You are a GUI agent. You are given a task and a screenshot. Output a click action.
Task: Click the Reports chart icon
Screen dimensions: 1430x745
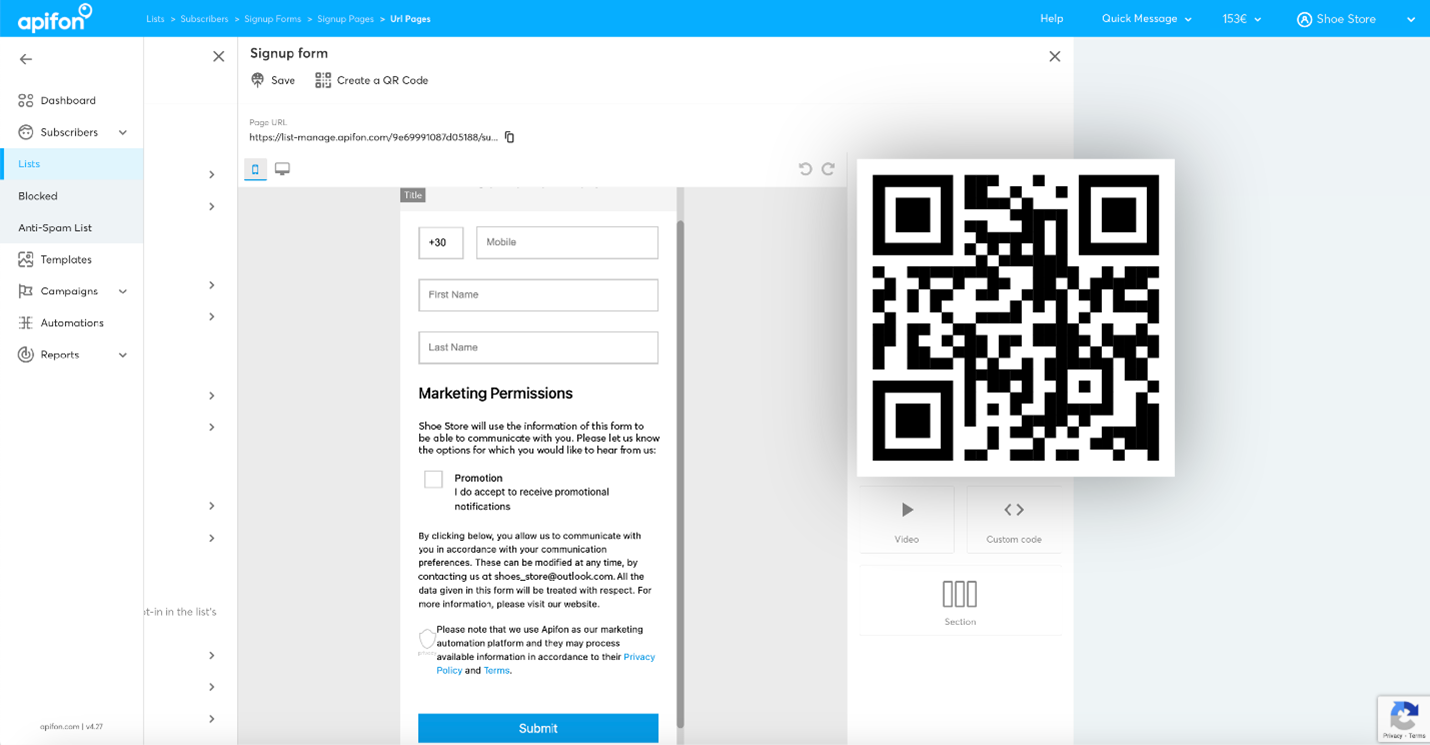(x=26, y=355)
